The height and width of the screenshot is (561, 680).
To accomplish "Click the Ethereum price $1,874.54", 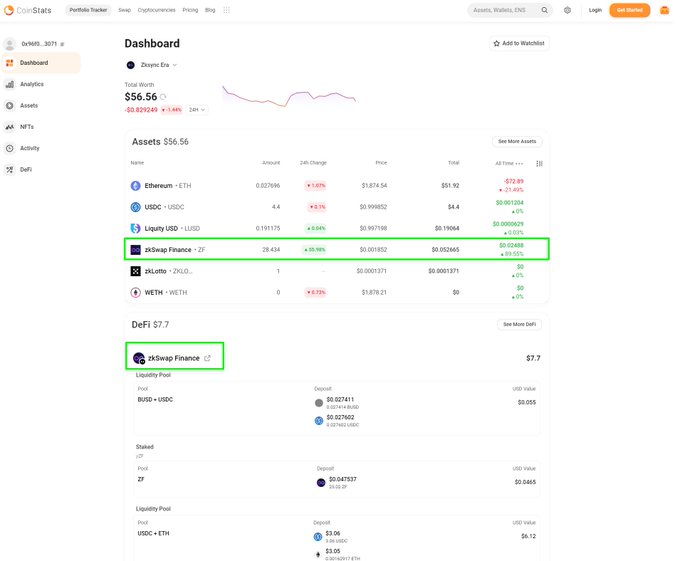I will [374, 186].
